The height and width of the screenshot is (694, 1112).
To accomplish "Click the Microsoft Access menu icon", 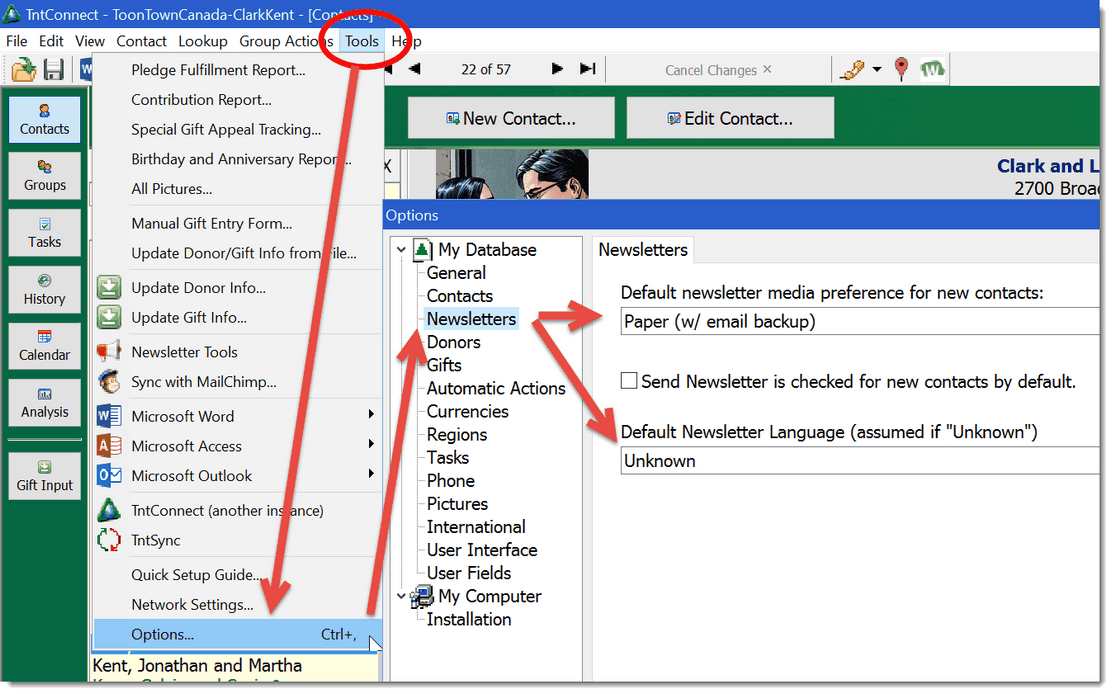I will 109,446.
